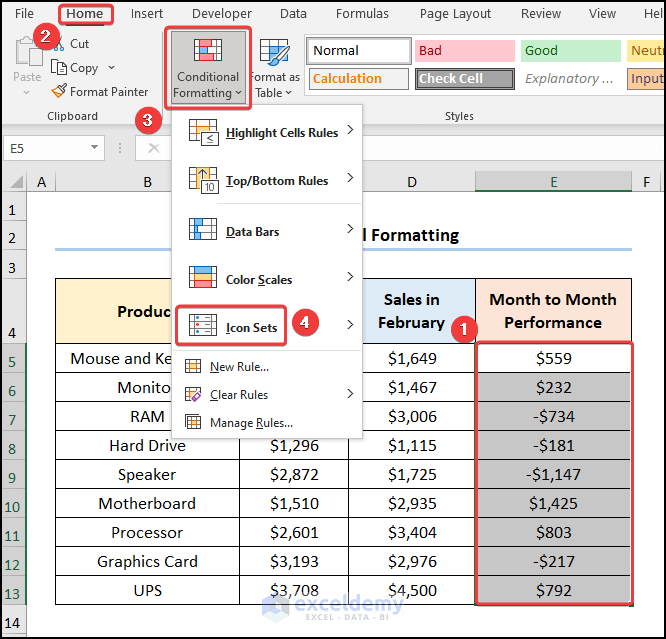Viewport: 666px width, 639px height.
Task: Click New Rule... in the menu
Action: (x=238, y=367)
